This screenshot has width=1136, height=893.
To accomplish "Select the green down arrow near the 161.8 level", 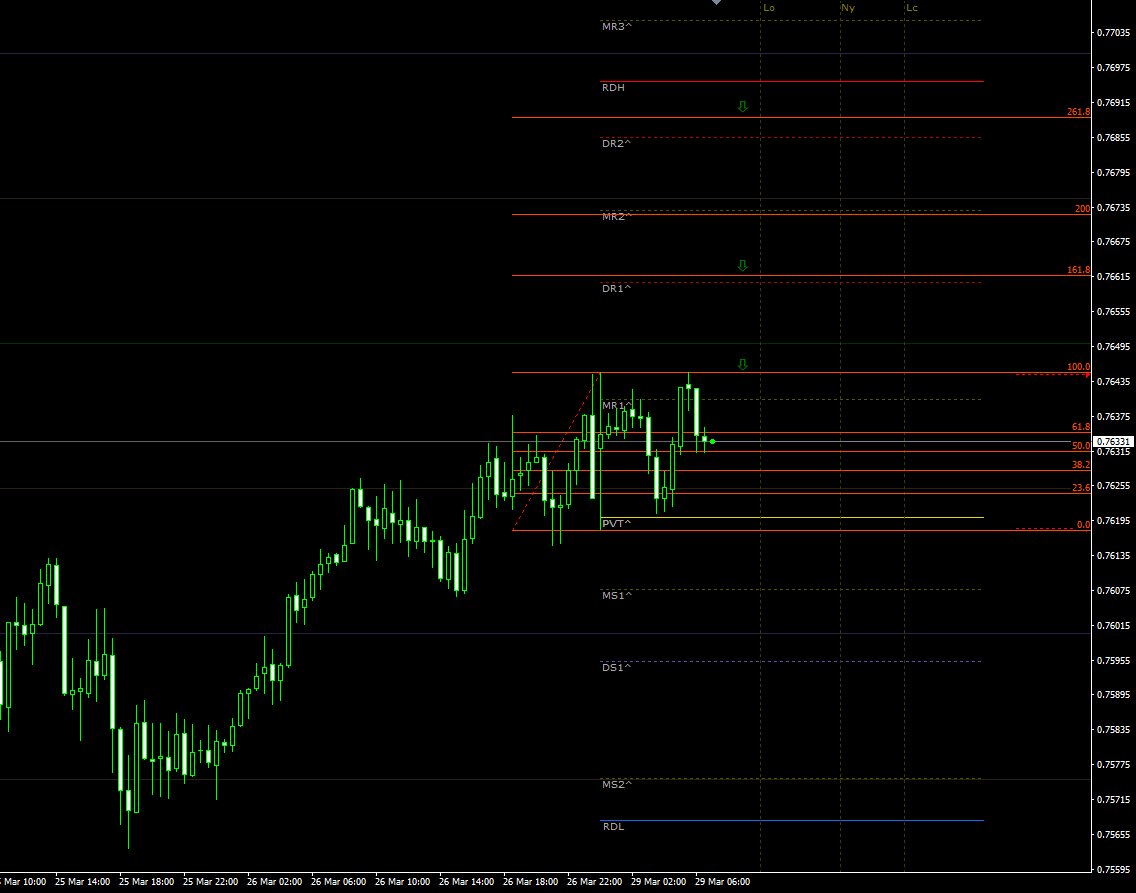I will pyautogui.click(x=743, y=266).
